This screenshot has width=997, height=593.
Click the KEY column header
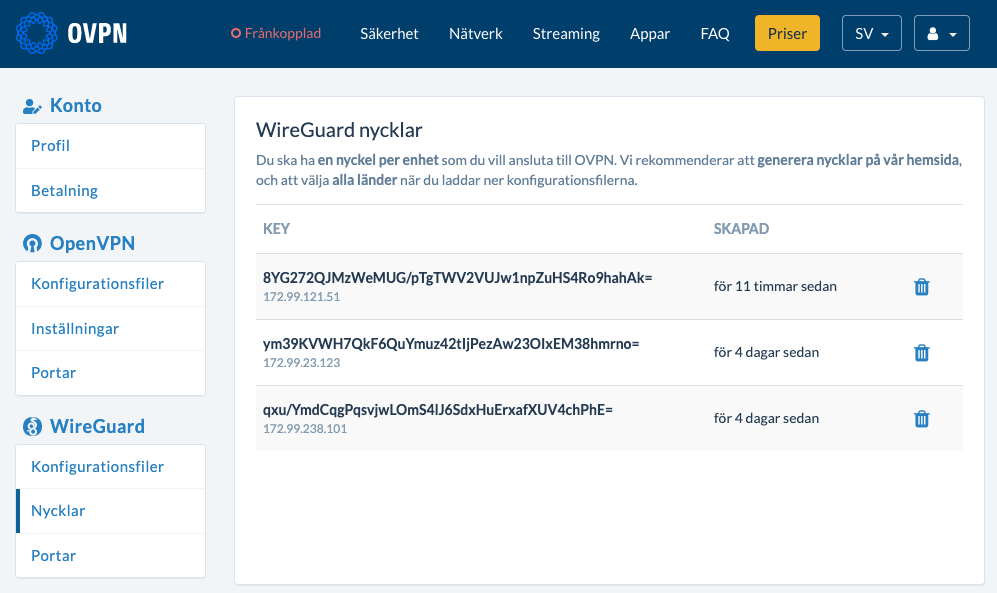277,229
